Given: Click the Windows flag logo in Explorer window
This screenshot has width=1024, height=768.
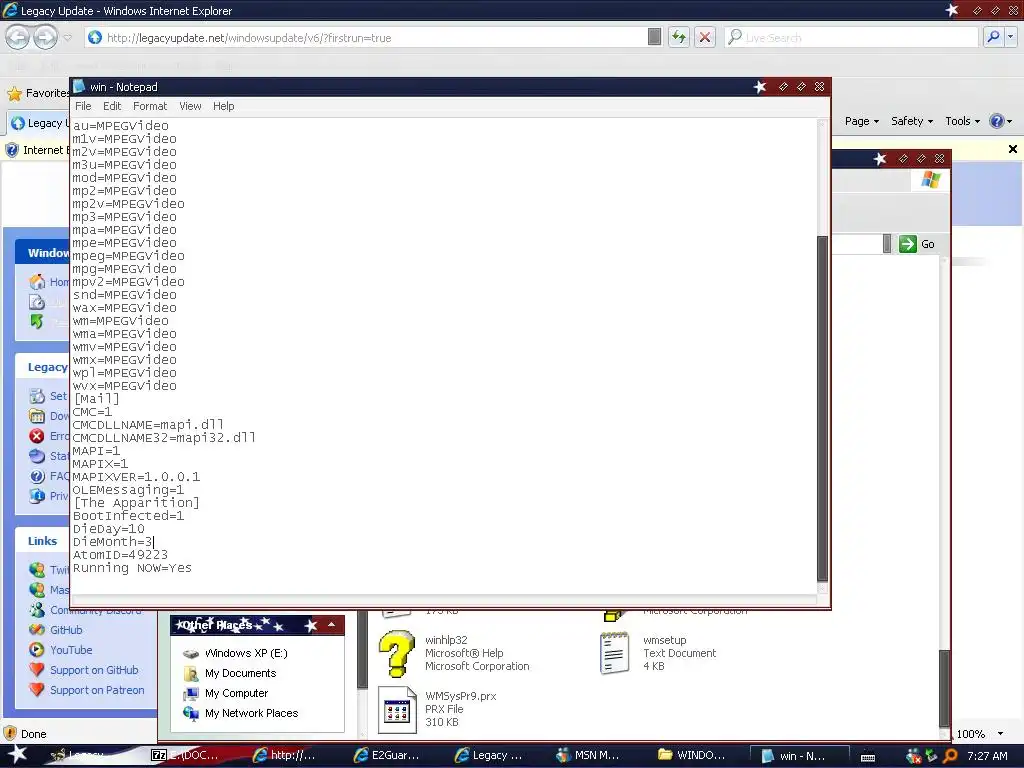Looking at the screenshot, I should click(931, 180).
